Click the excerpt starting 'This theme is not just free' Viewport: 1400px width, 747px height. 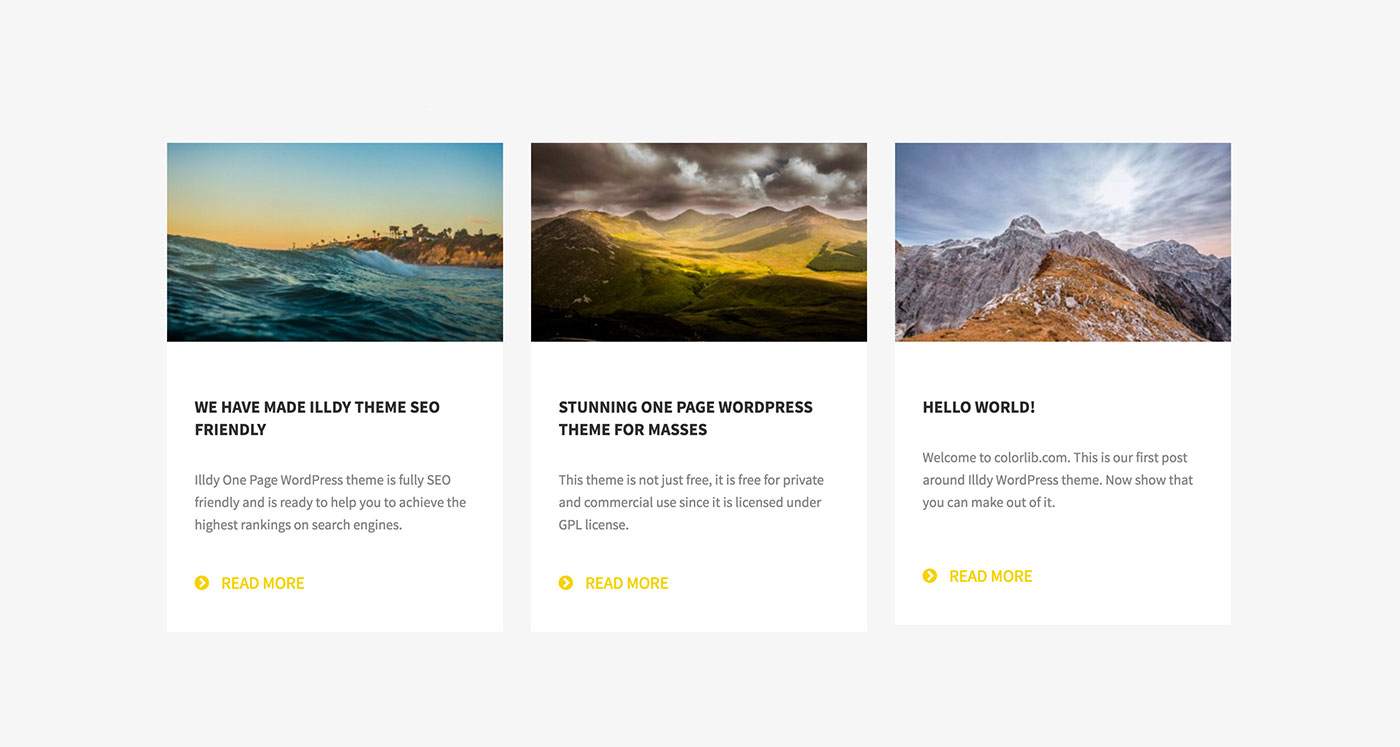(x=691, y=502)
